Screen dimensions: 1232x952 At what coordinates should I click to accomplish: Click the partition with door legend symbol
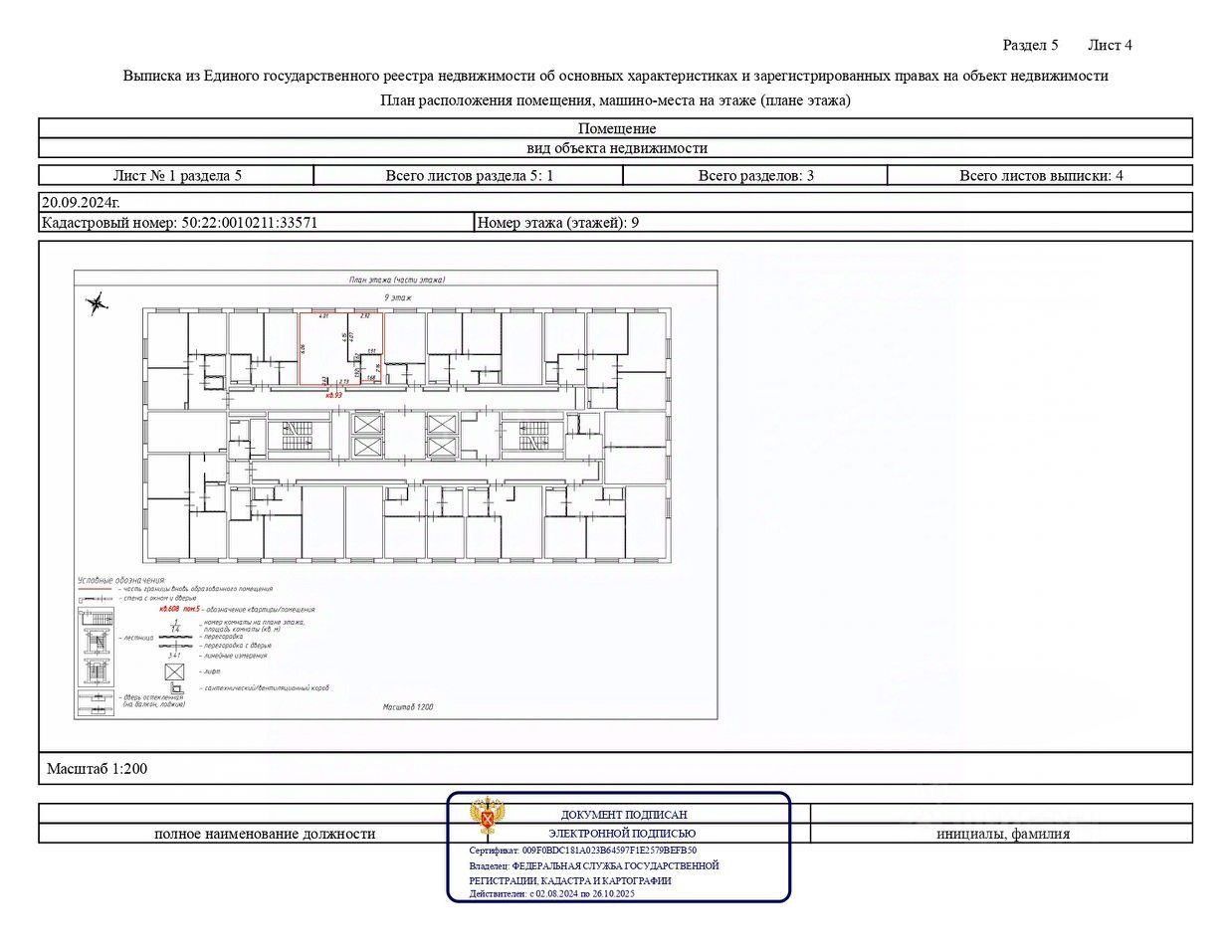point(175,646)
